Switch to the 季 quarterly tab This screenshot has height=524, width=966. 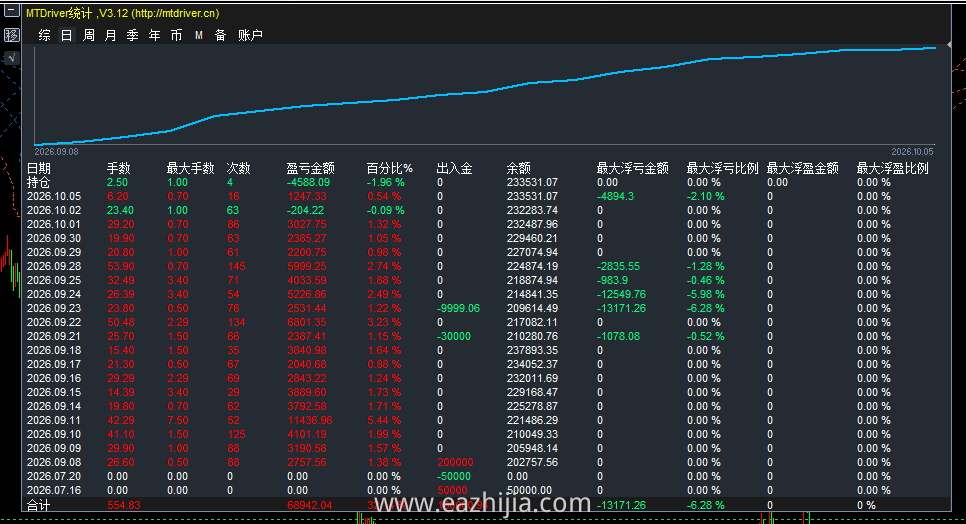tap(132, 35)
